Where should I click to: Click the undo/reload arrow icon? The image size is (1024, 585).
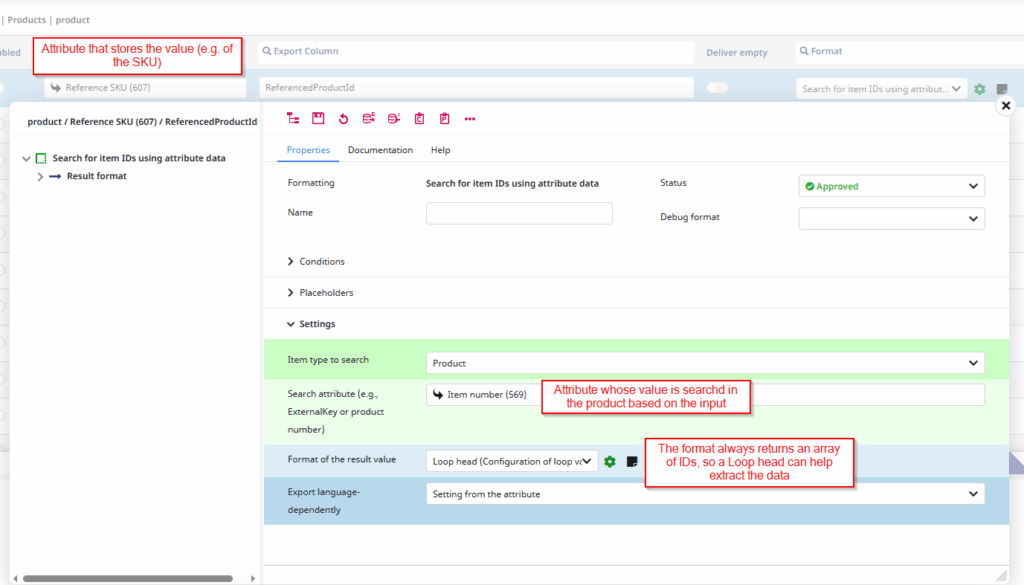click(344, 118)
